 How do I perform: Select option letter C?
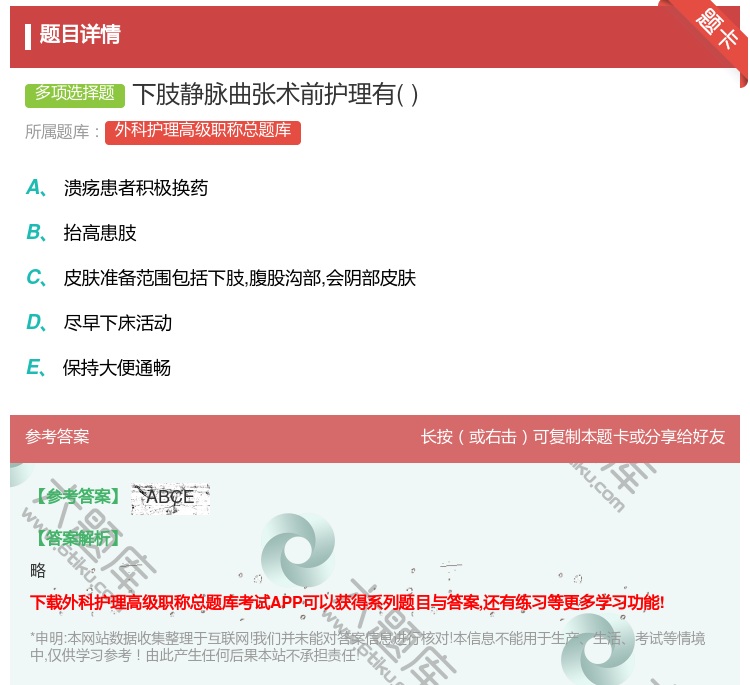35,278
